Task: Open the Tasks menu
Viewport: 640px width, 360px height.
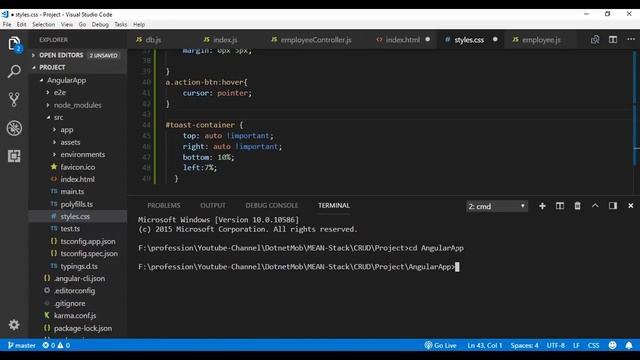Action: pos(121,24)
